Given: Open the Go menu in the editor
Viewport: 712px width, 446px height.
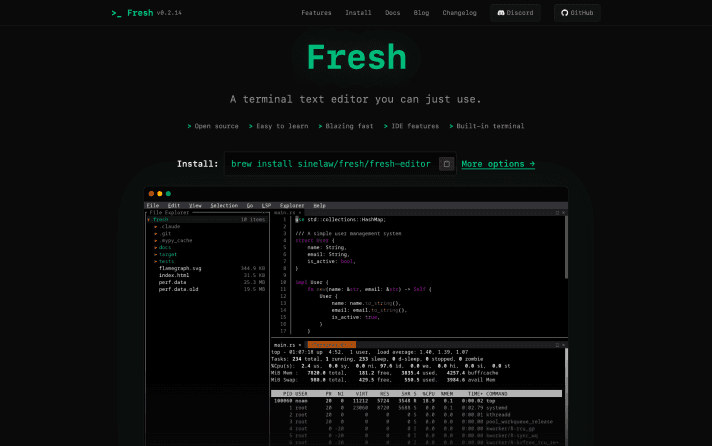Looking at the screenshot, I should (x=250, y=206).
